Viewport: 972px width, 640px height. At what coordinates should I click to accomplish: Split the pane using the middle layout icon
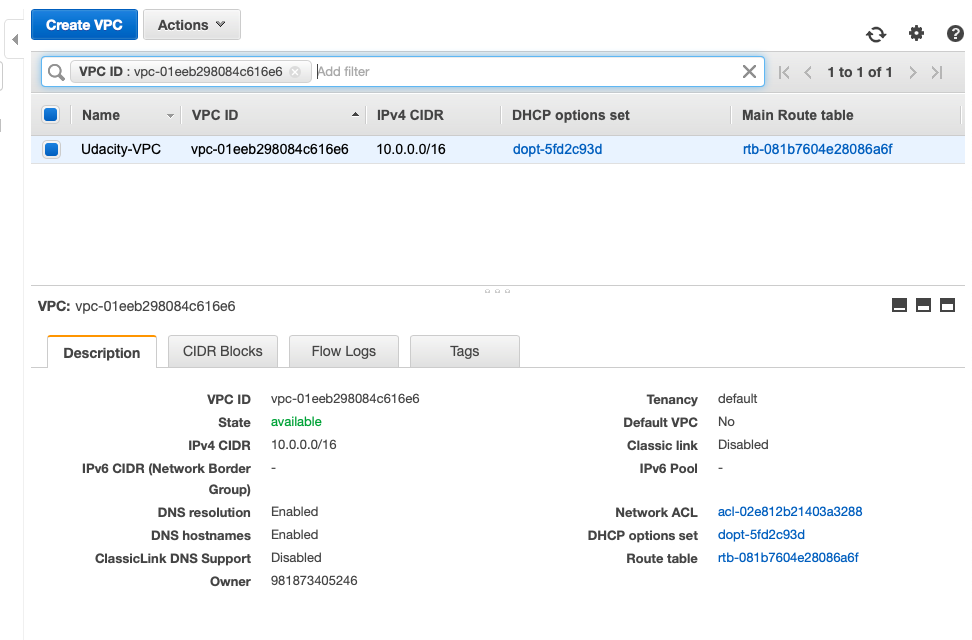click(923, 305)
